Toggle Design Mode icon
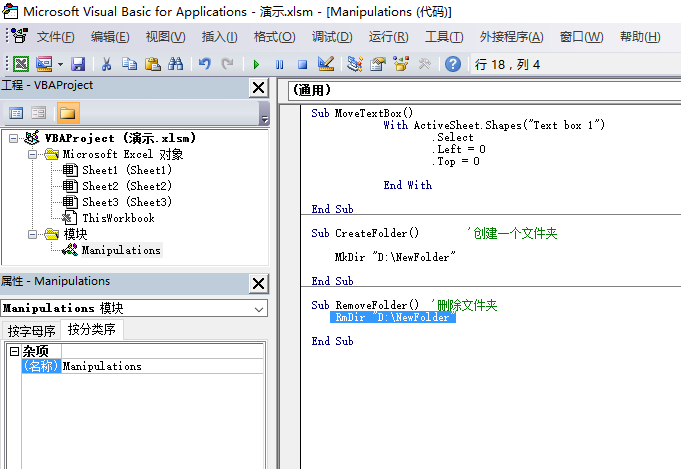This screenshot has height=469, width=681. coord(326,64)
